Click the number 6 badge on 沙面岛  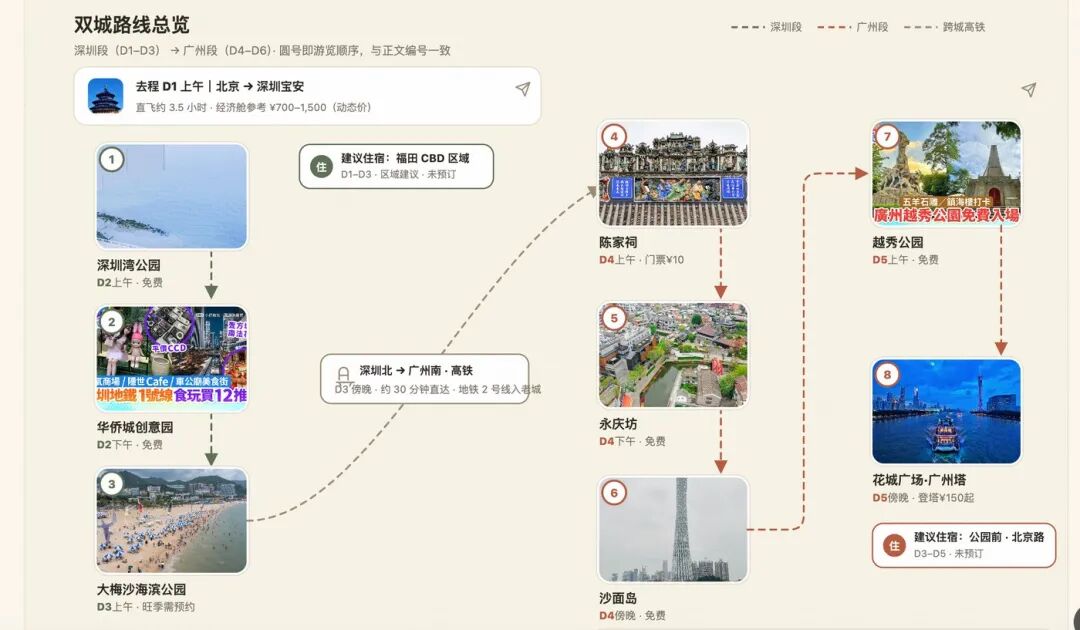point(614,492)
